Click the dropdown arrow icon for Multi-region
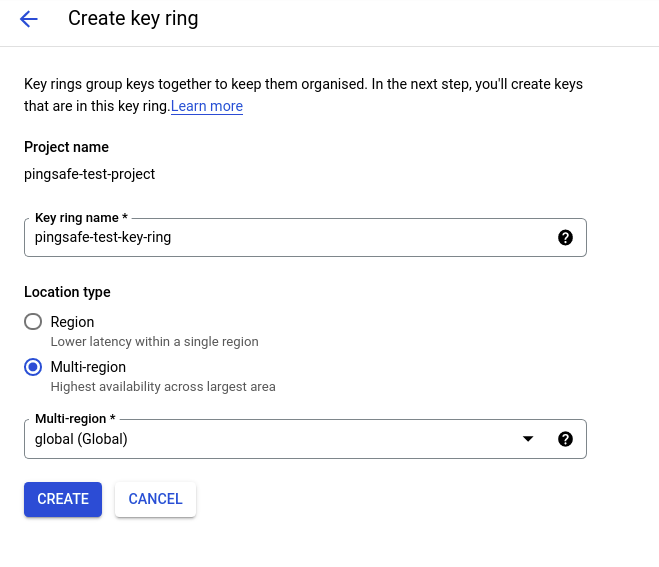The image size is (659, 567). (x=528, y=439)
